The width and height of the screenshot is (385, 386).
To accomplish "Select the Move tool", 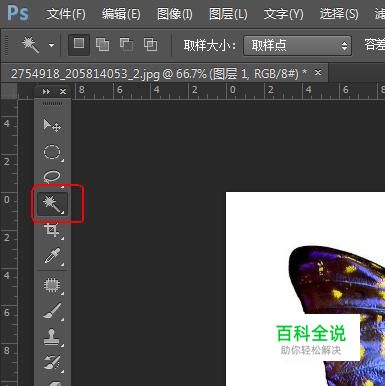I will coord(52,126).
